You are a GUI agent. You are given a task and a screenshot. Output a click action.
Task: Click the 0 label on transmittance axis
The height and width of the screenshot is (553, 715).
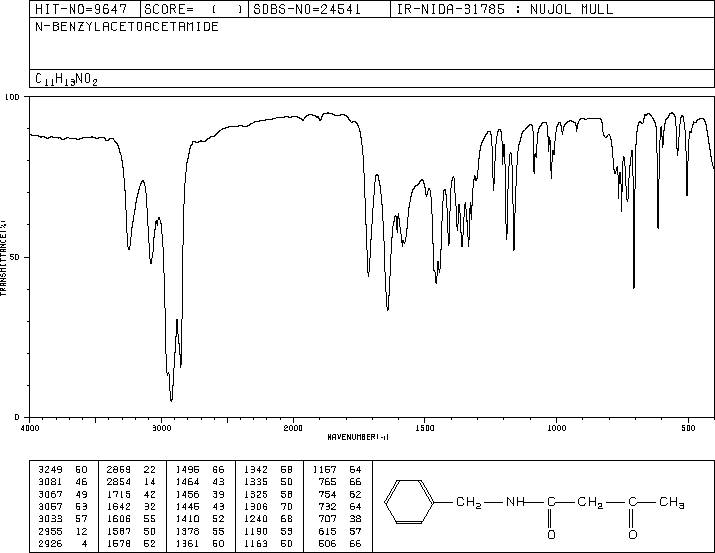click(17, 417)
